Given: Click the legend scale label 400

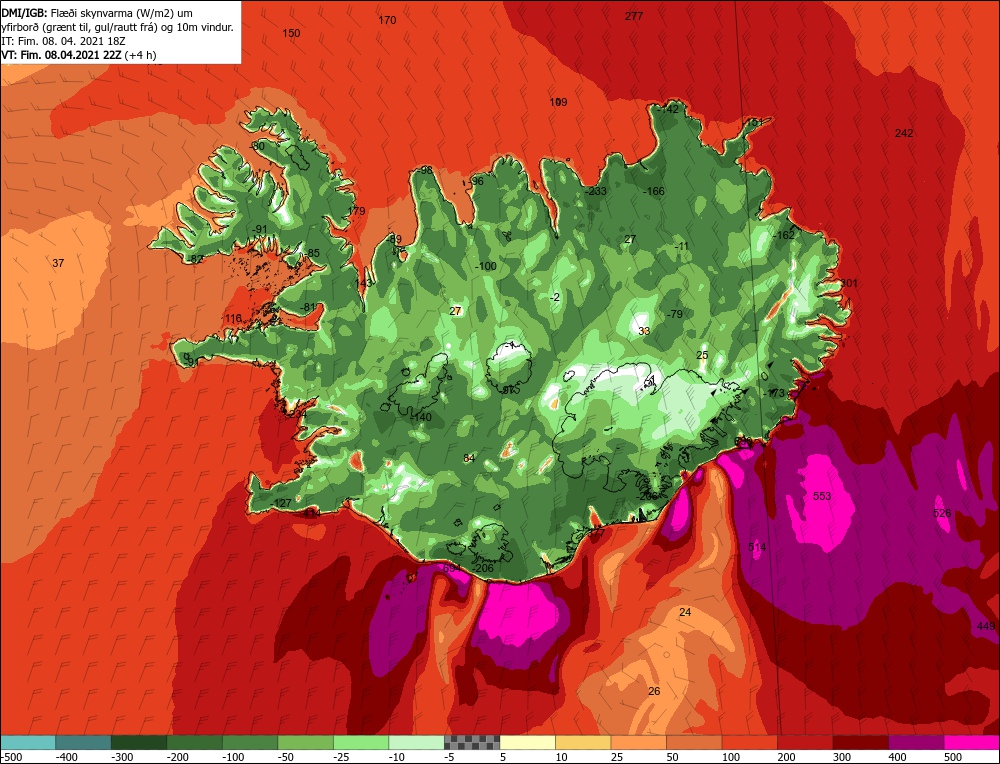Looking at the screenshot, I should point(897,757).
